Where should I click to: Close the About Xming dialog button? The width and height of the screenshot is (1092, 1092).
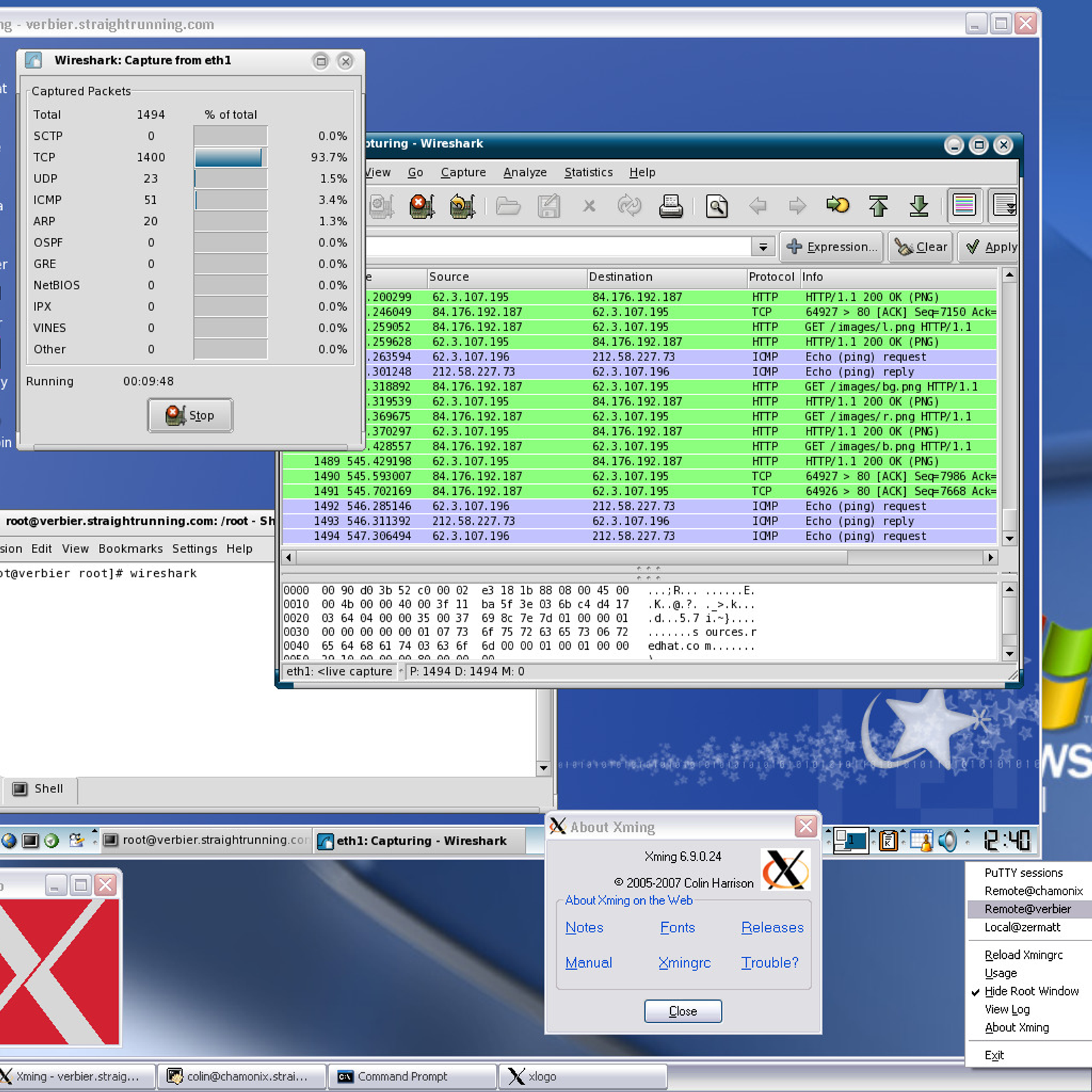(682, 1011)
